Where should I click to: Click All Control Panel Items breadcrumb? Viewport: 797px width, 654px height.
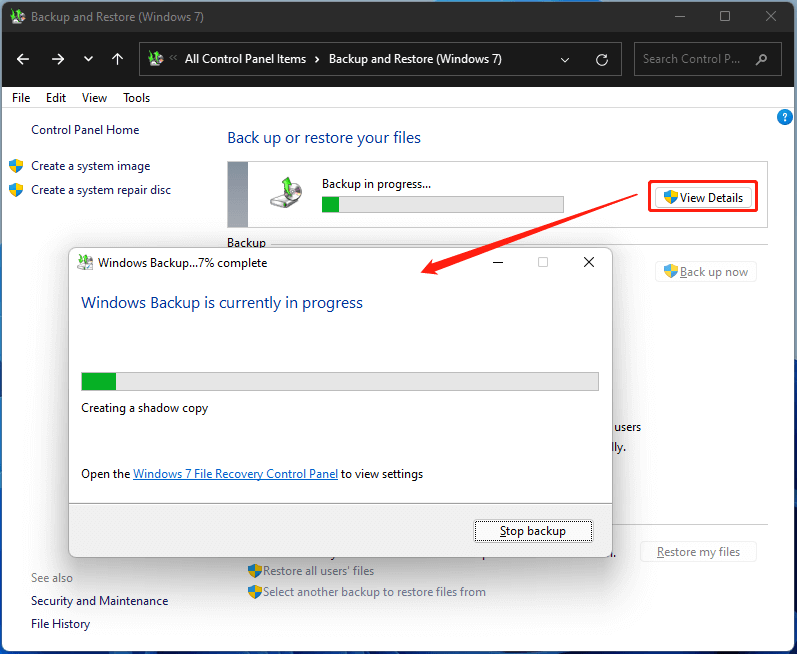[x=245, y=59]
